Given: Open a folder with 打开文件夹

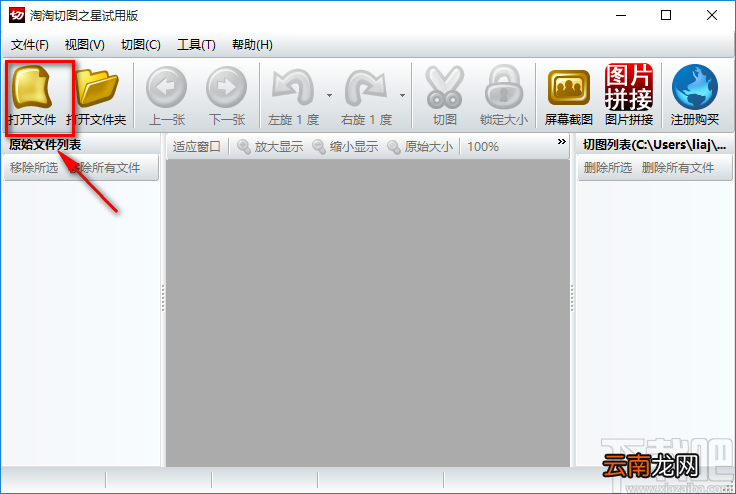Looking at the screenshot, I should point(97,95).
